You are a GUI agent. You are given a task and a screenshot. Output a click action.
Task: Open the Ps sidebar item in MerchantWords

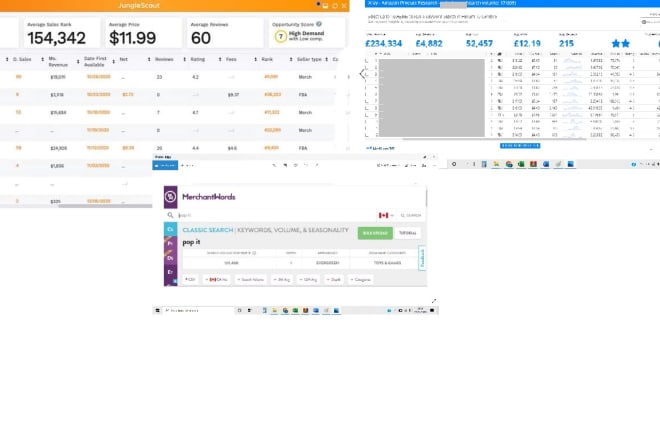(170, 243)
